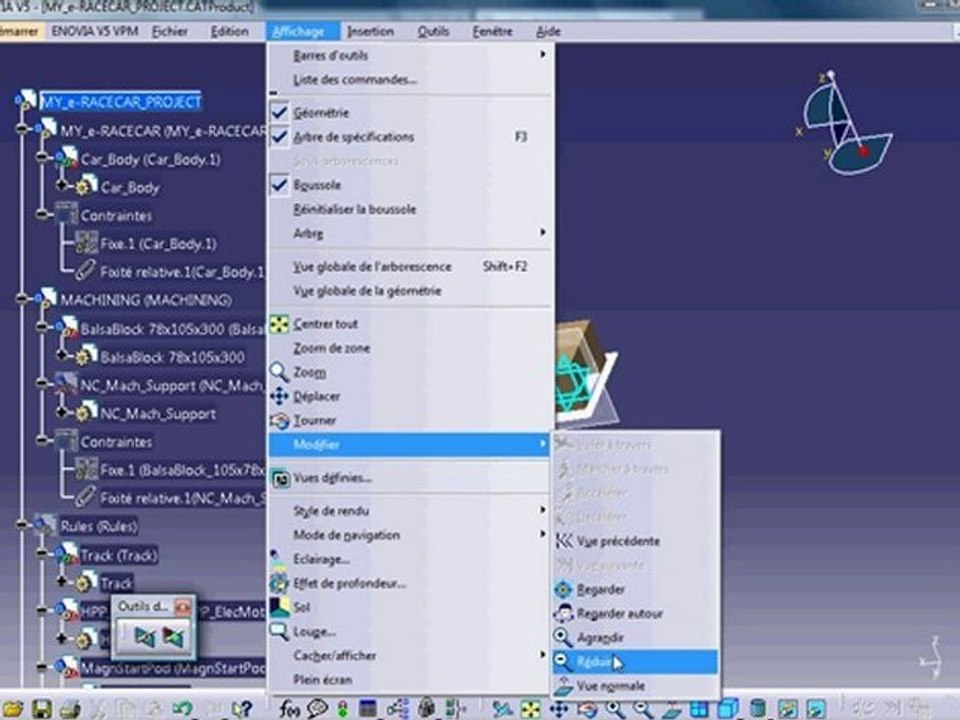Choose Agrandir in the Modifier submenu
Image resolution: width=960 pixels, height=720 pixels.
[x=635, y=638]
